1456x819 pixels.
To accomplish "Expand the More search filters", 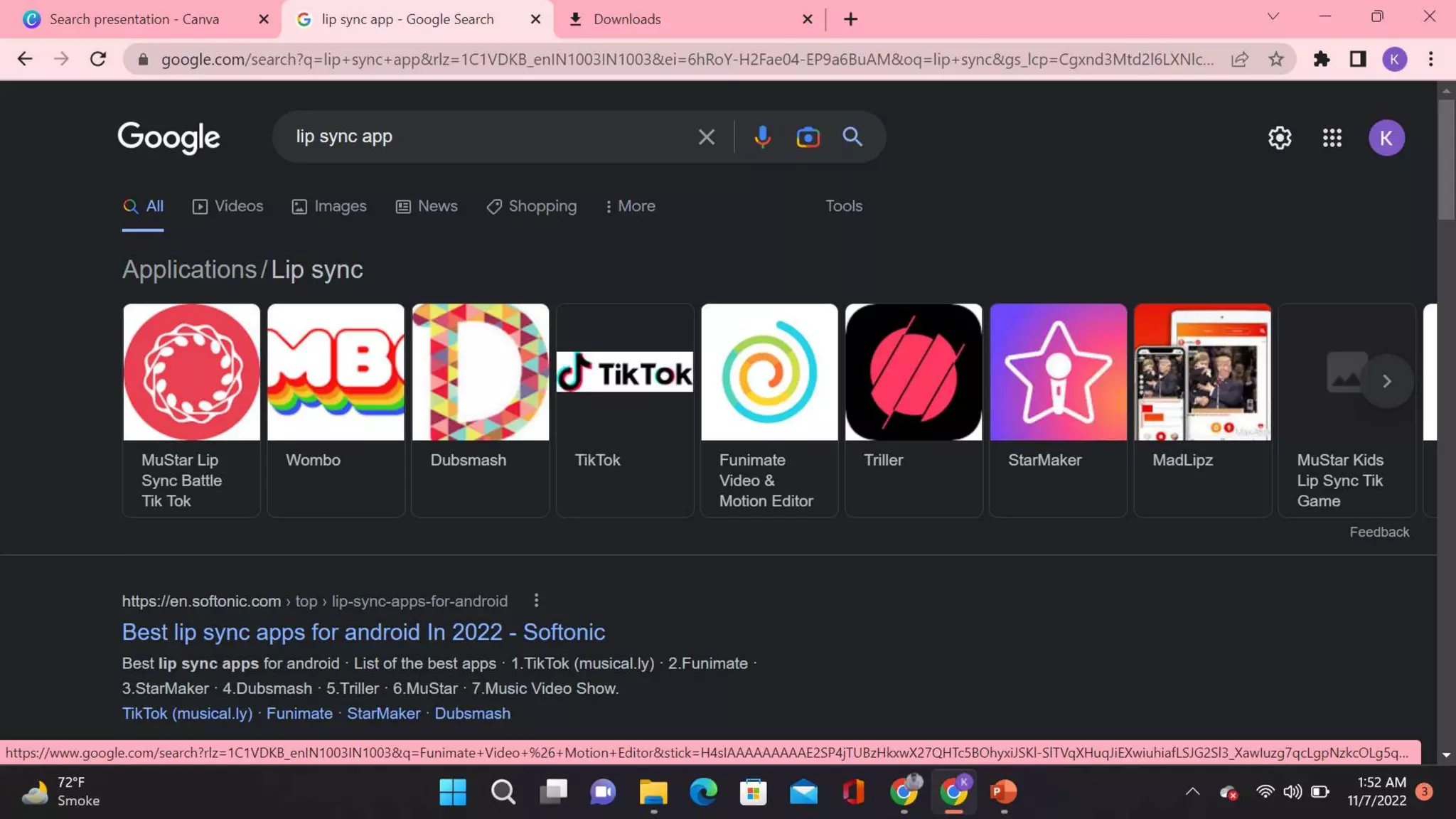I will pos(630,206).
